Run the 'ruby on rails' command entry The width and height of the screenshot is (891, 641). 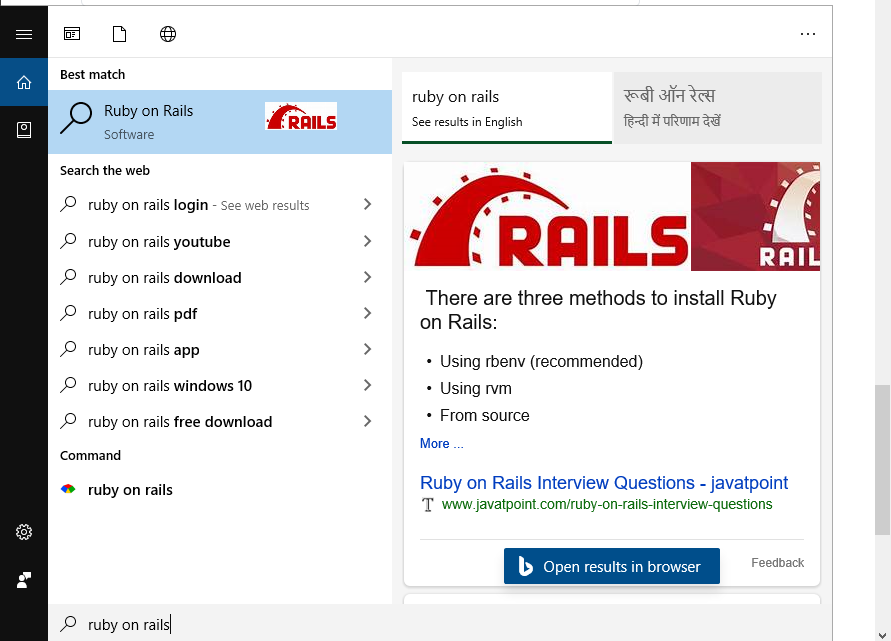[x=220, y=490]
